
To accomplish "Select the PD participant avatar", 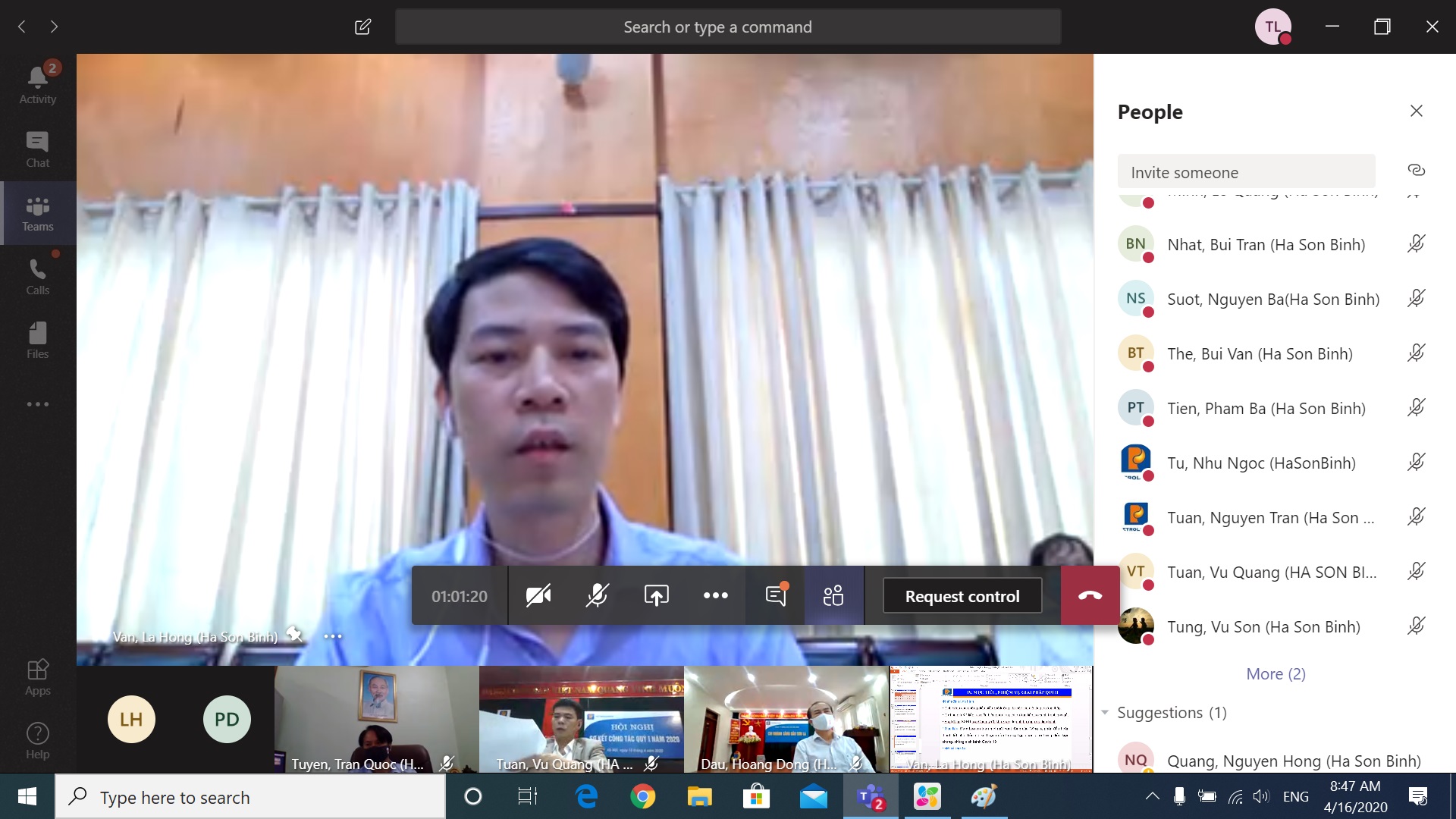I will point(227,719).
